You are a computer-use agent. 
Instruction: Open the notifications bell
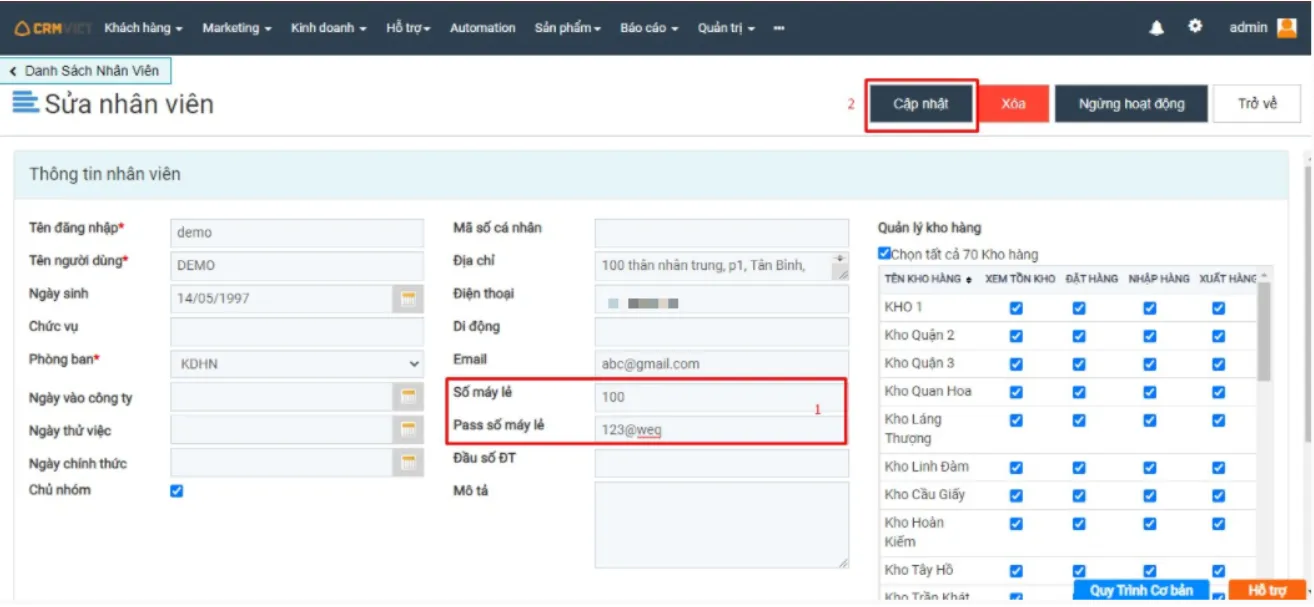(x=1157, y=28)
